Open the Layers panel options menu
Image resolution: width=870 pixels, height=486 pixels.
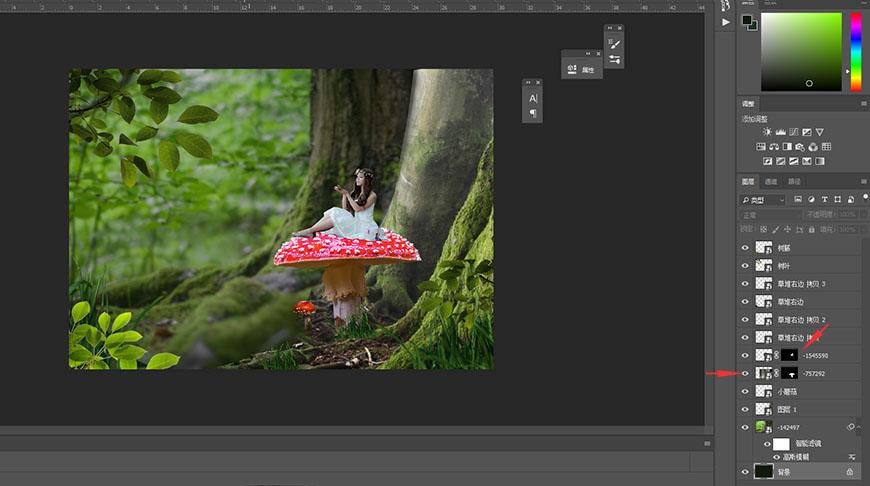(863, 182)
